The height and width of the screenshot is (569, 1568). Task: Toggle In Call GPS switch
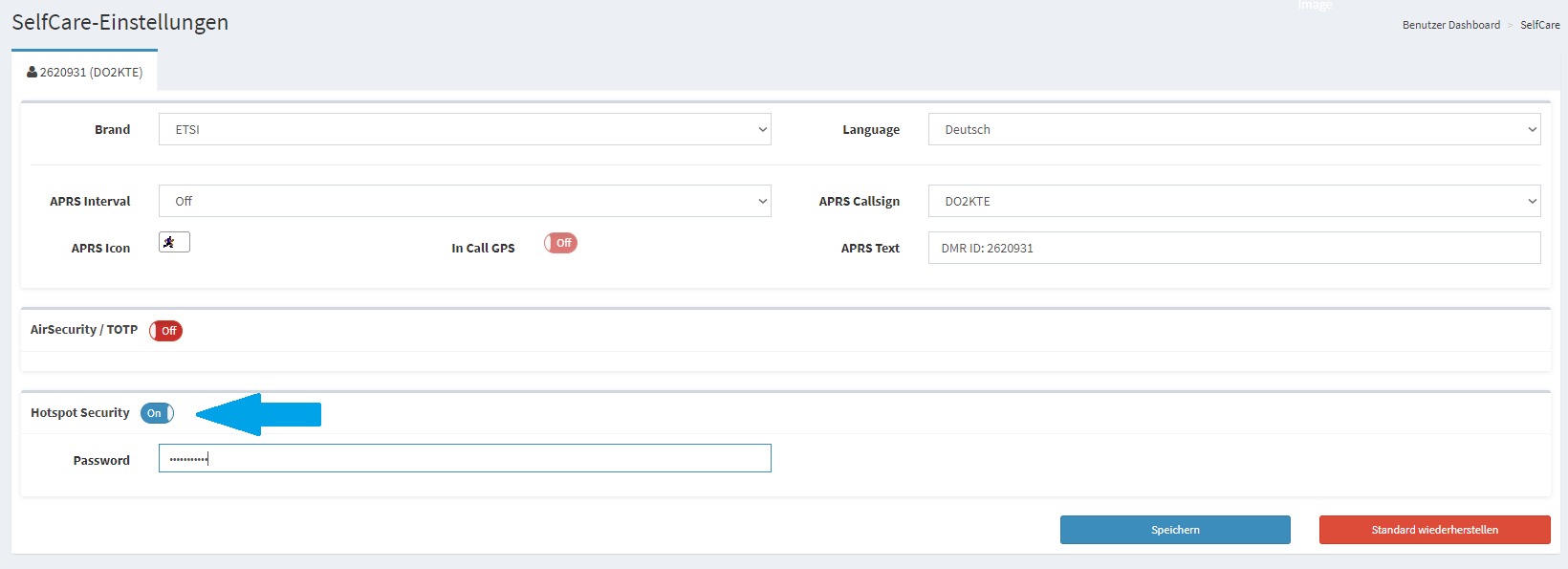(x=560, y=243)
